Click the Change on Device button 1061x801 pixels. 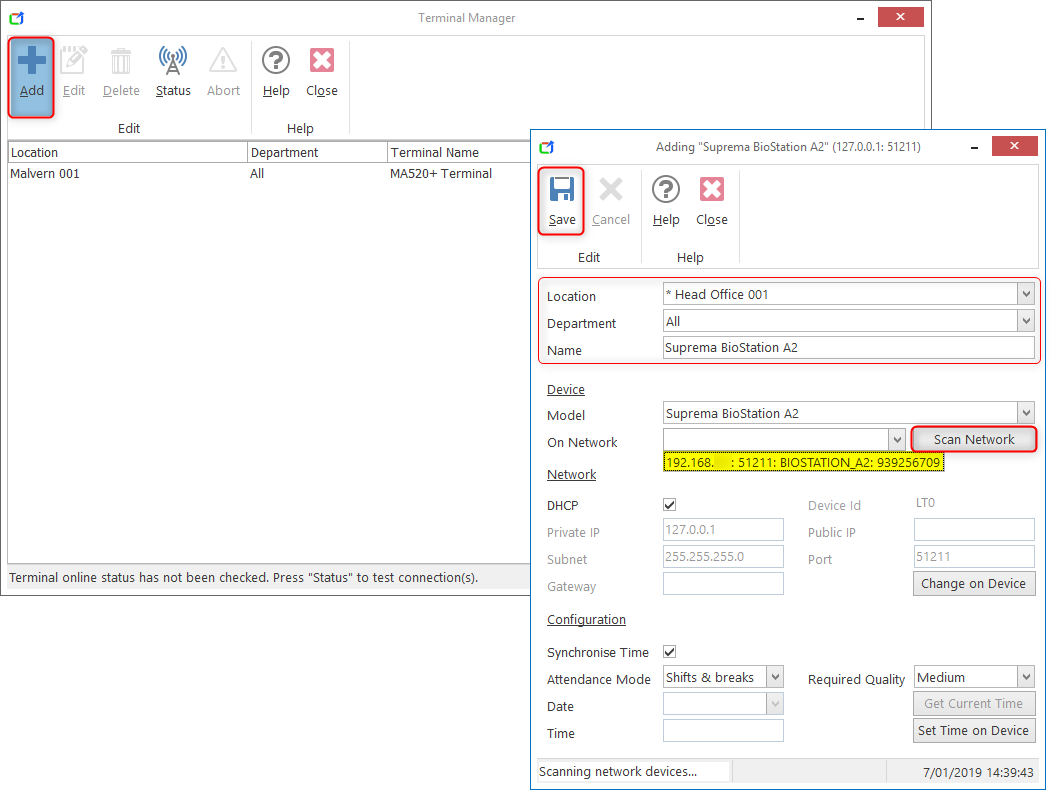pyautogui.click(x=974, y=583)
